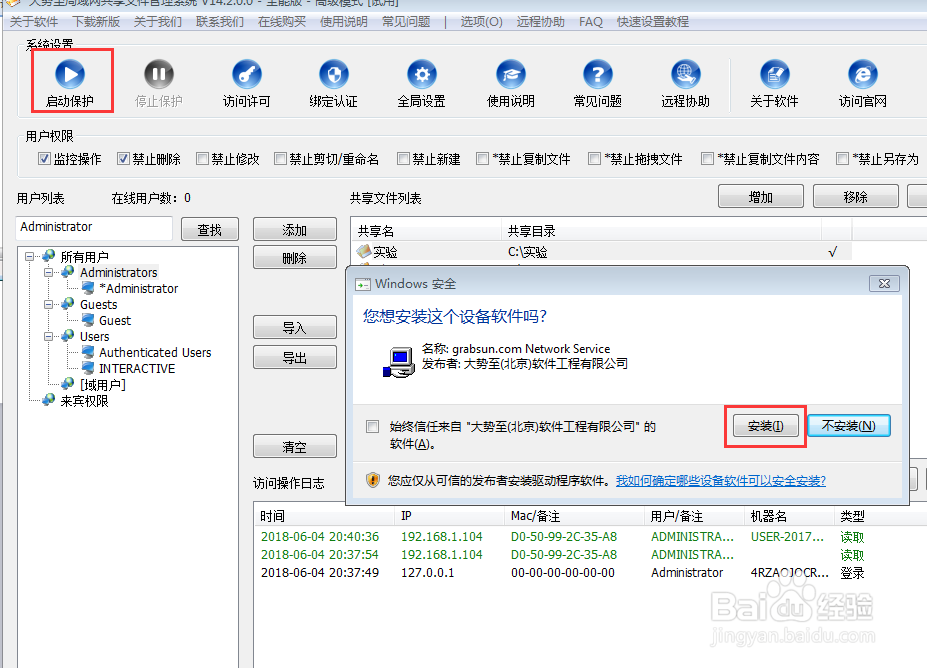
Task: Open FAQ menu item
Action: coord(591,22)
